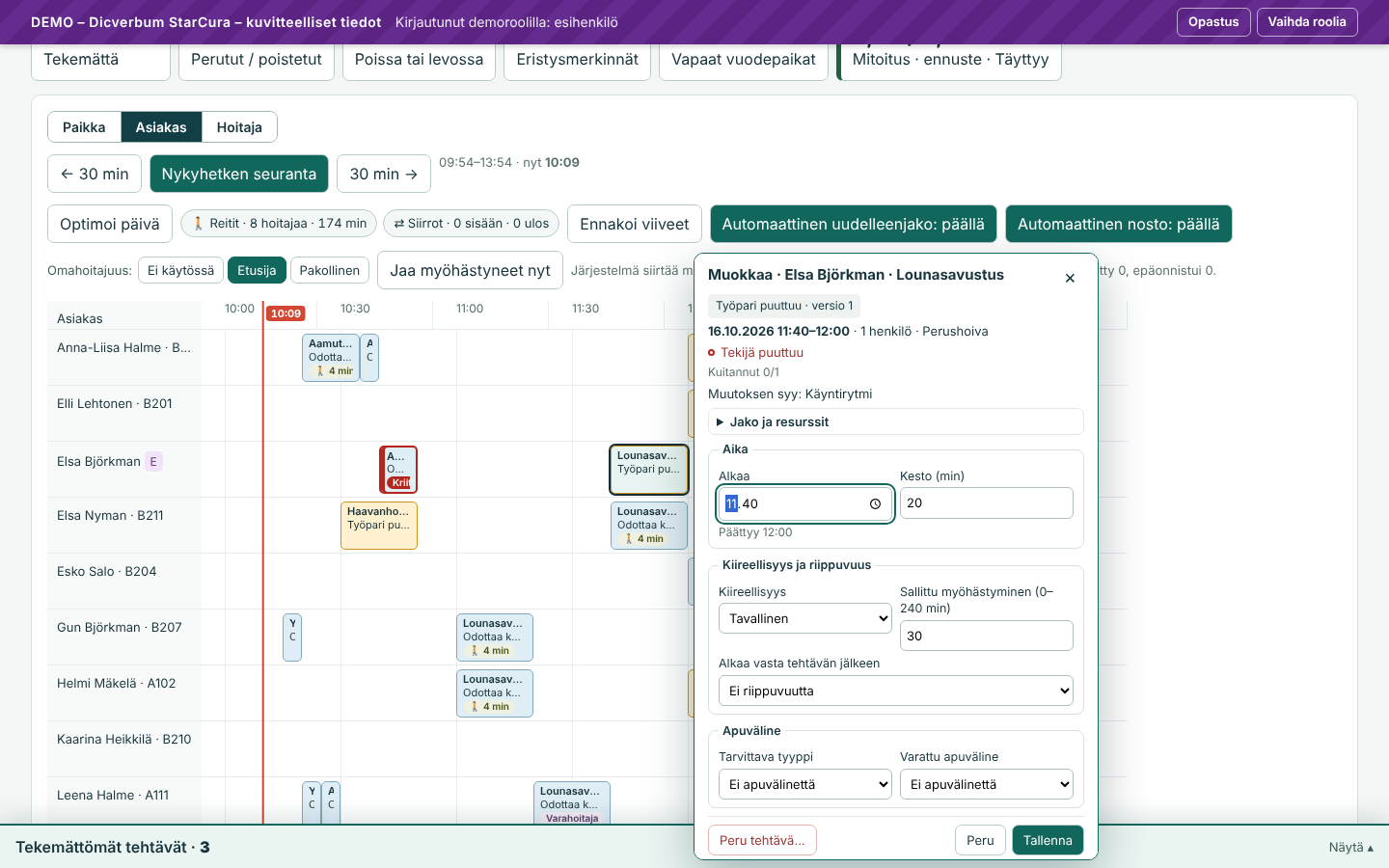Open the time picker clock icon
The width and height of the screenshot is (1389, 868).
tap(875, 503)
